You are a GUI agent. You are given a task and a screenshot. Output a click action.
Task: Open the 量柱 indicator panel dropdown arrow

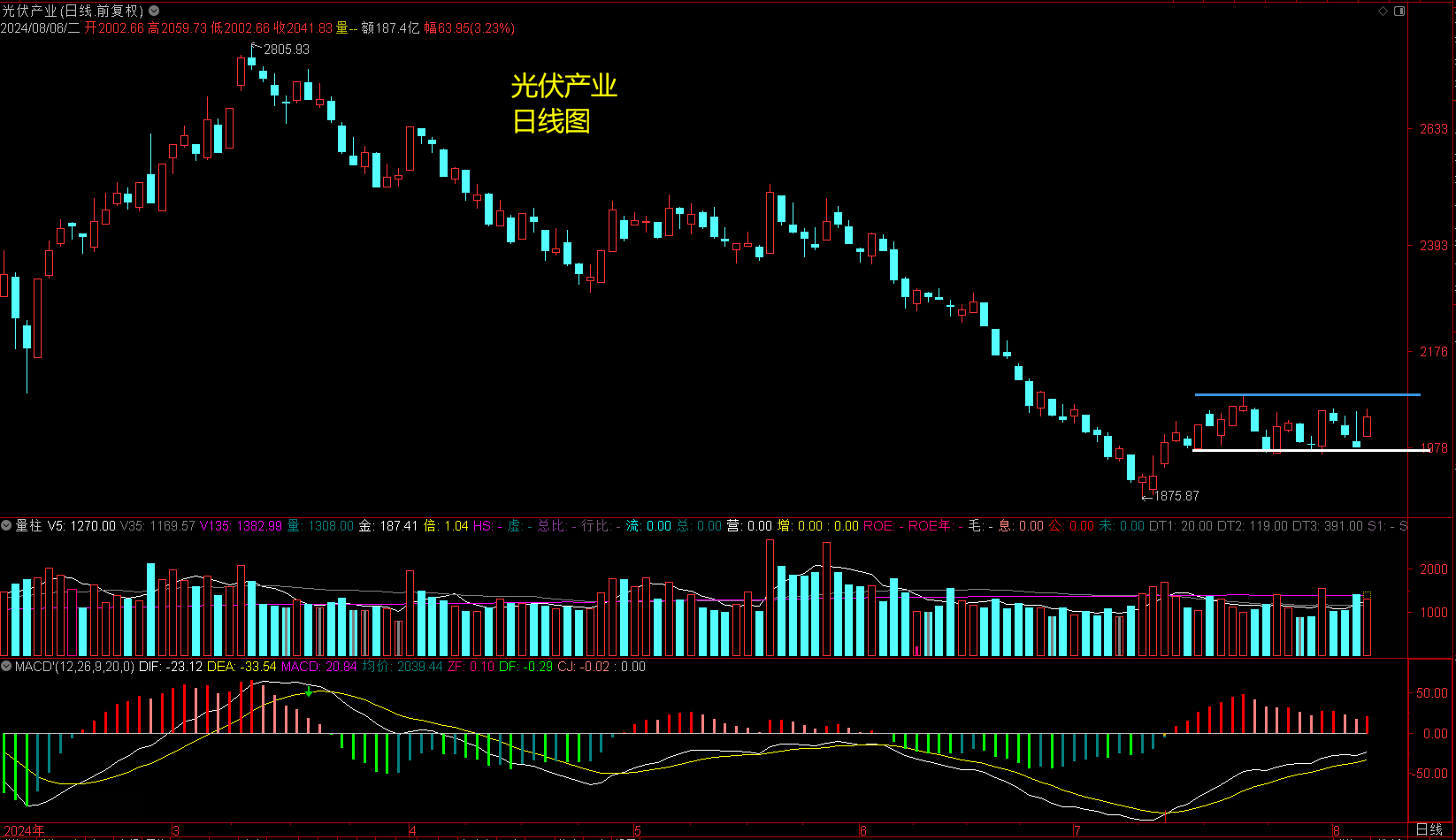click(6, 525)
